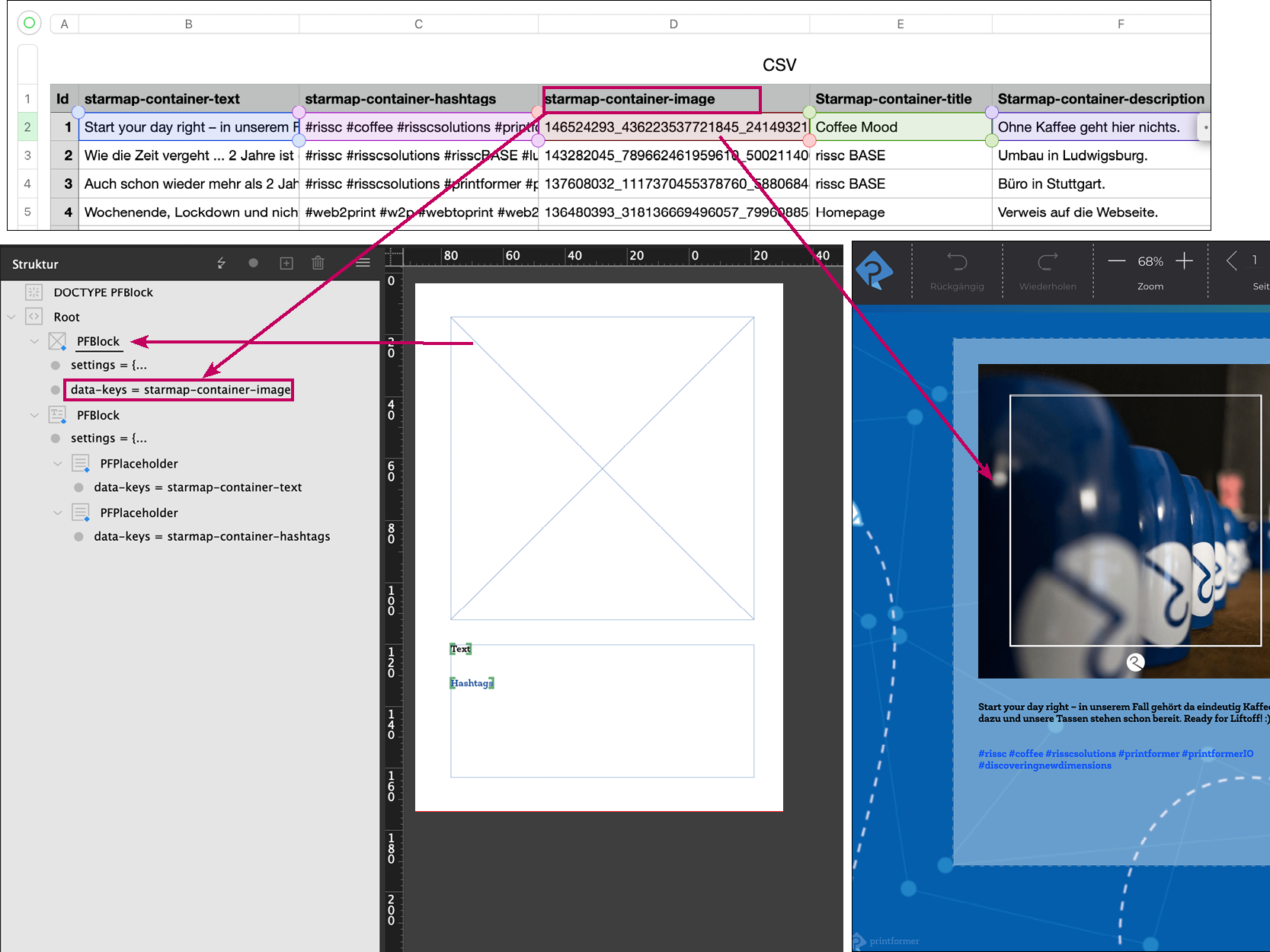Open the Struktur panel hamburger menu
This screenshot has height=952, width=1270.
click(363, 263)
